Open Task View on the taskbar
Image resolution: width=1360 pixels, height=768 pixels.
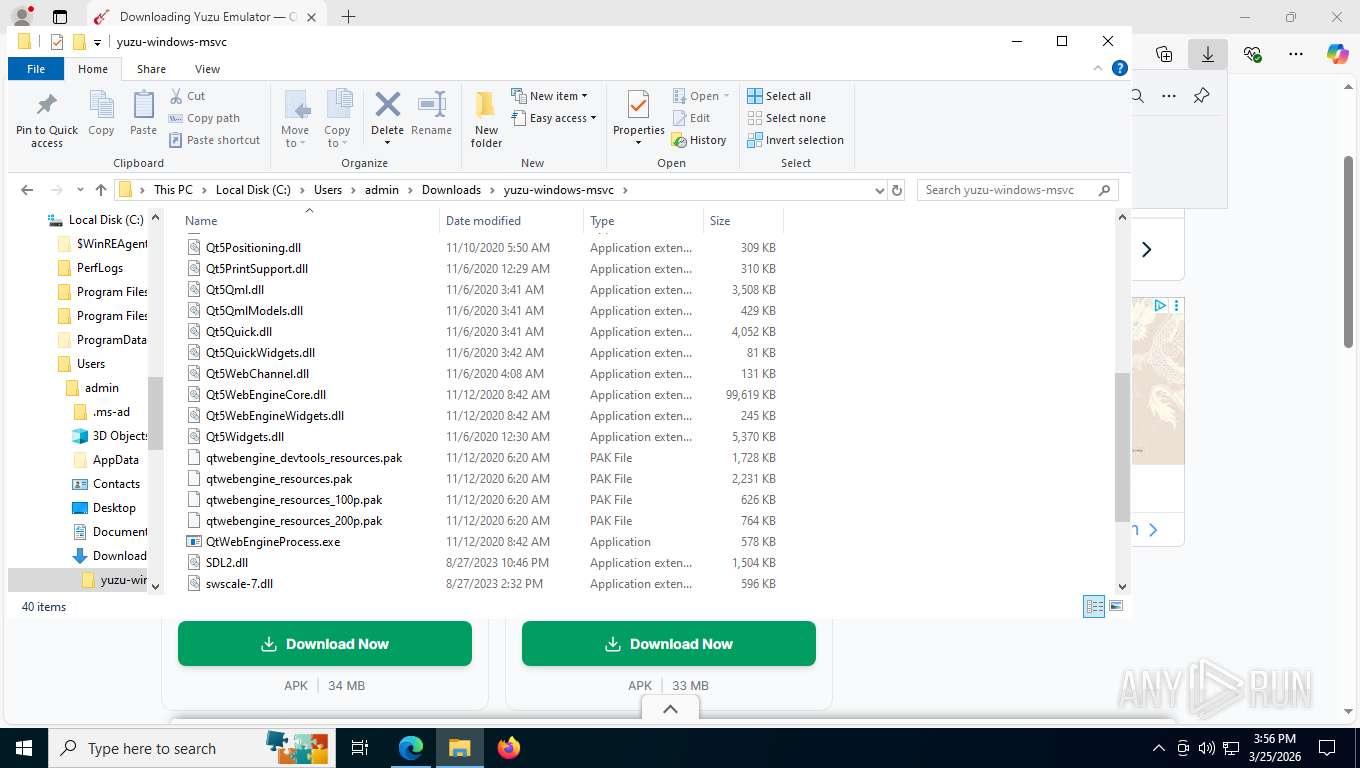coord(360,748)
